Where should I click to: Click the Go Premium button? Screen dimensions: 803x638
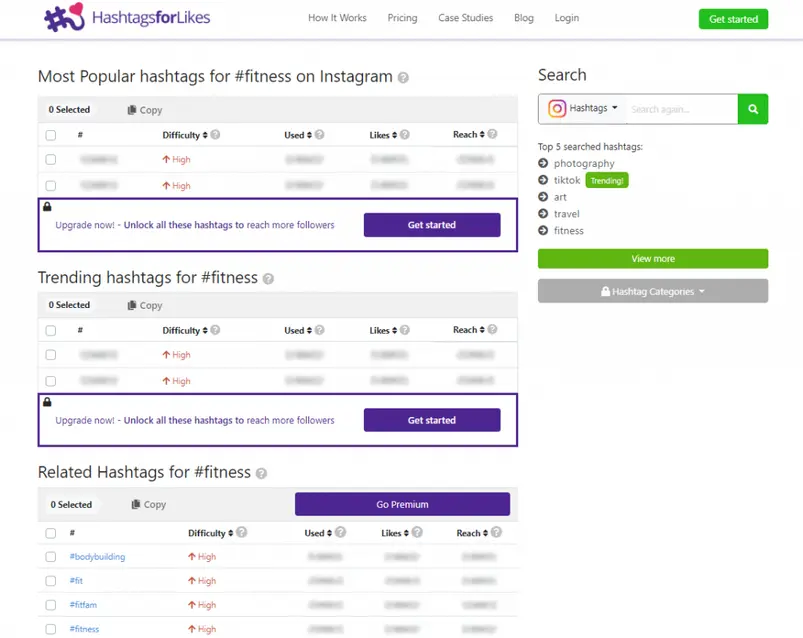coord(402,504)
